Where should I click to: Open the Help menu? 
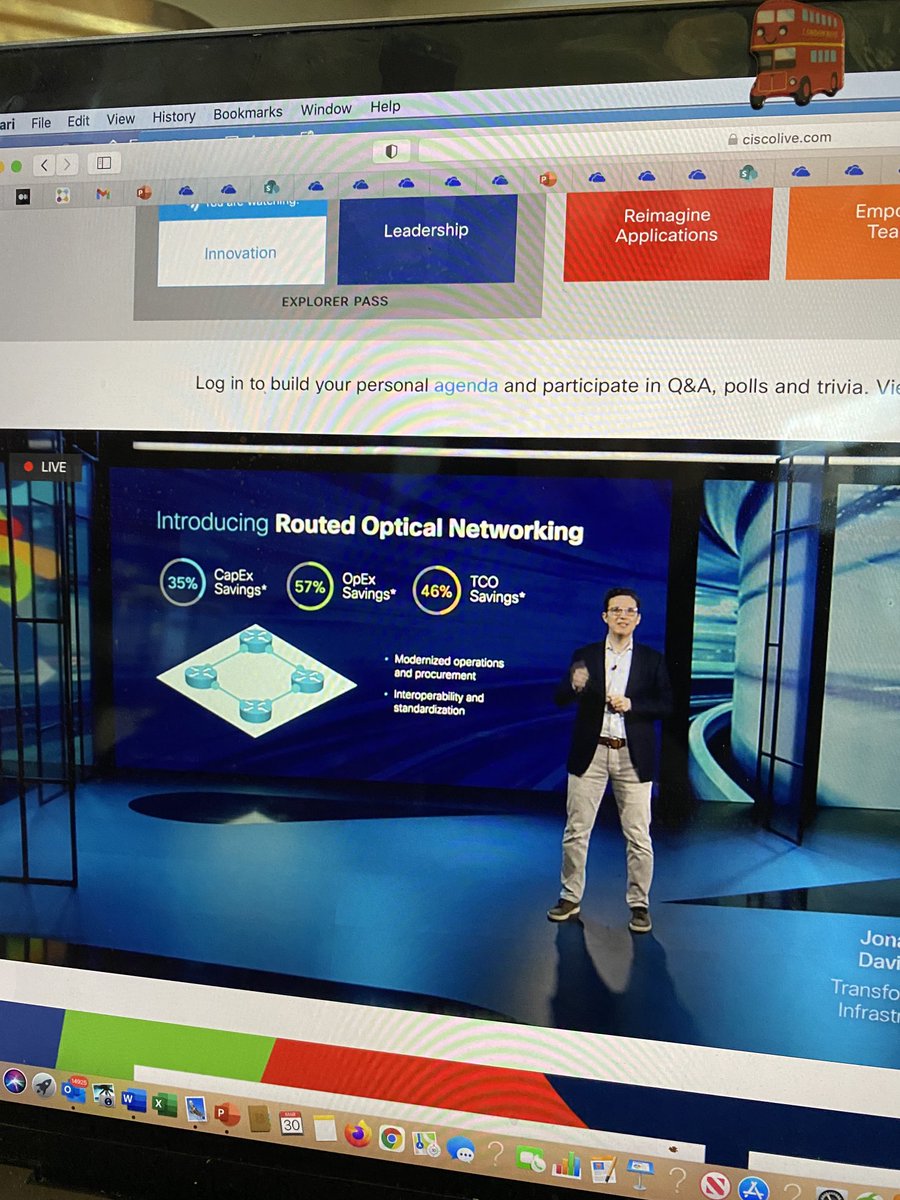pos(385,106)
